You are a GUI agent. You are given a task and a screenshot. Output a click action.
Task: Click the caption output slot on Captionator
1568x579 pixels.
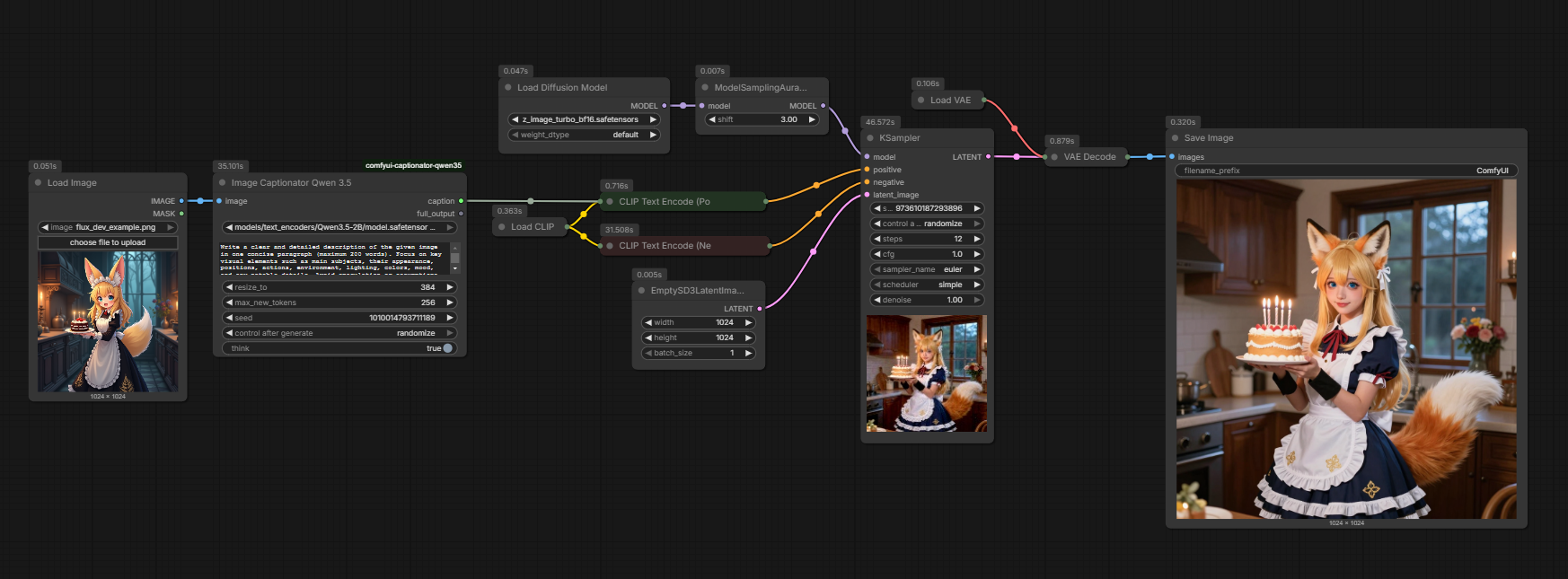(461, 201)
